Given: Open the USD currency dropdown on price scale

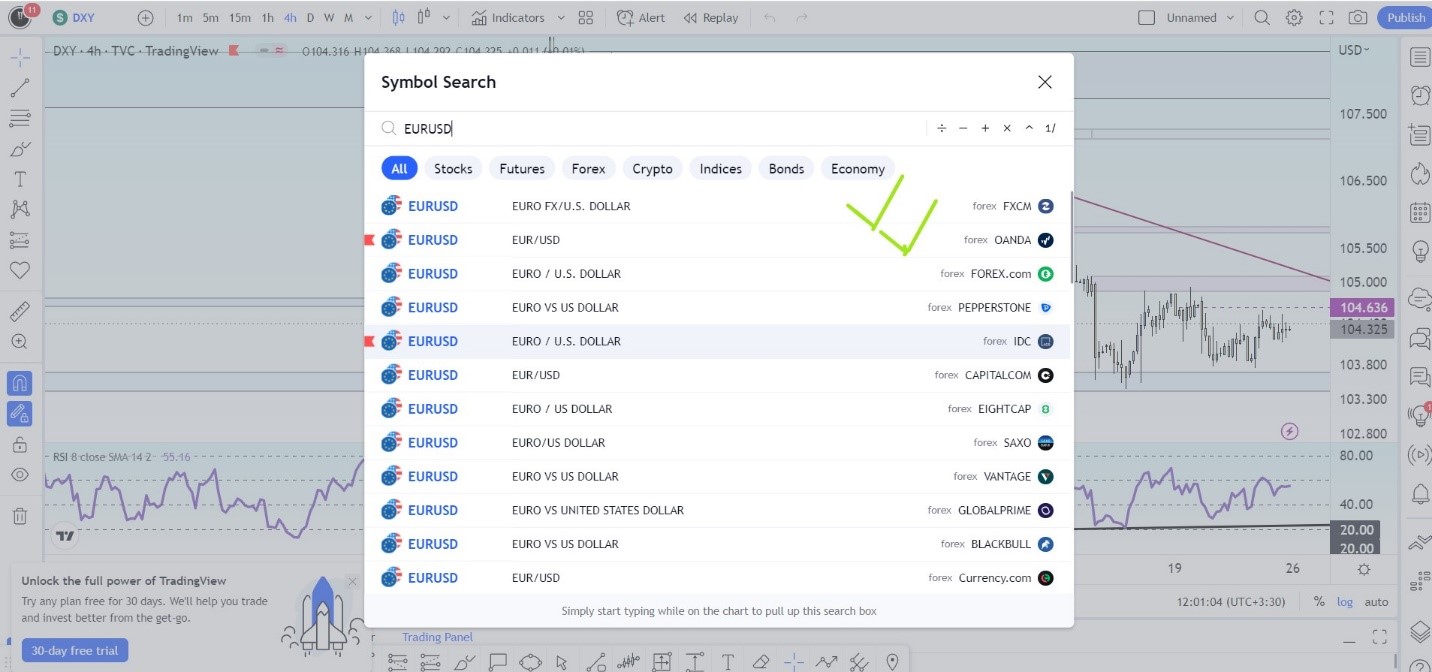Looking at the screenshot, I should 1354,50.
